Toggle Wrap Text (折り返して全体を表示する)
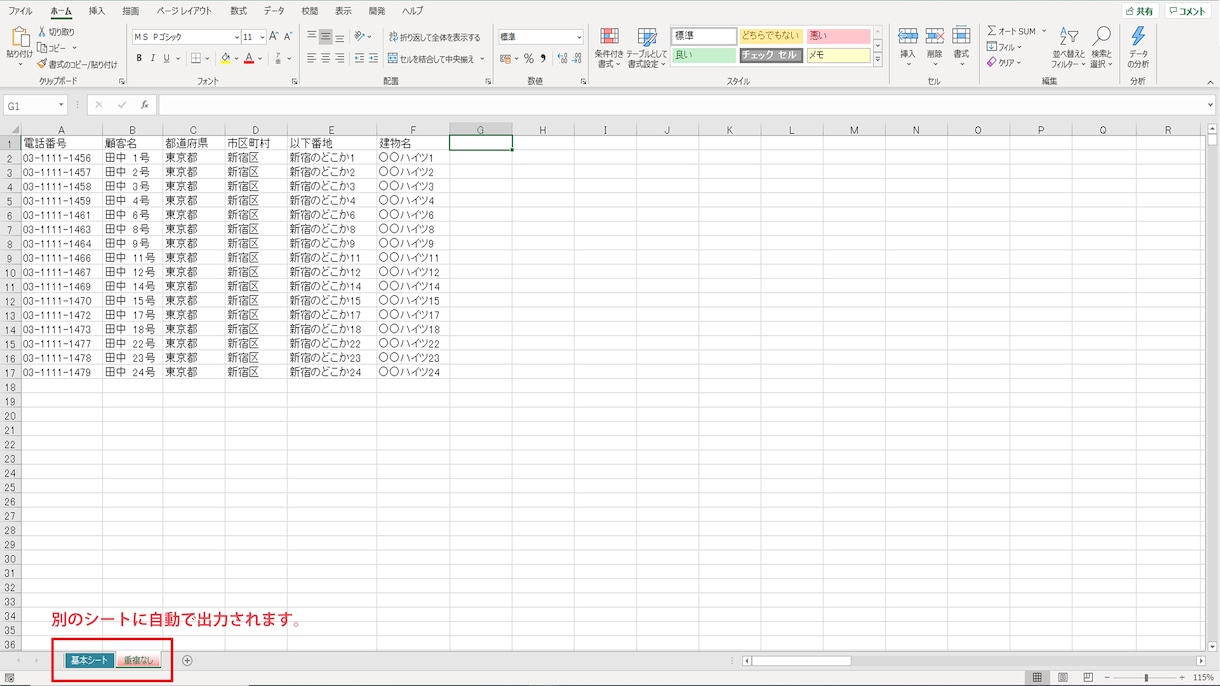Image resolution: width=1220 pixels, height=686 pixels. 434,37
